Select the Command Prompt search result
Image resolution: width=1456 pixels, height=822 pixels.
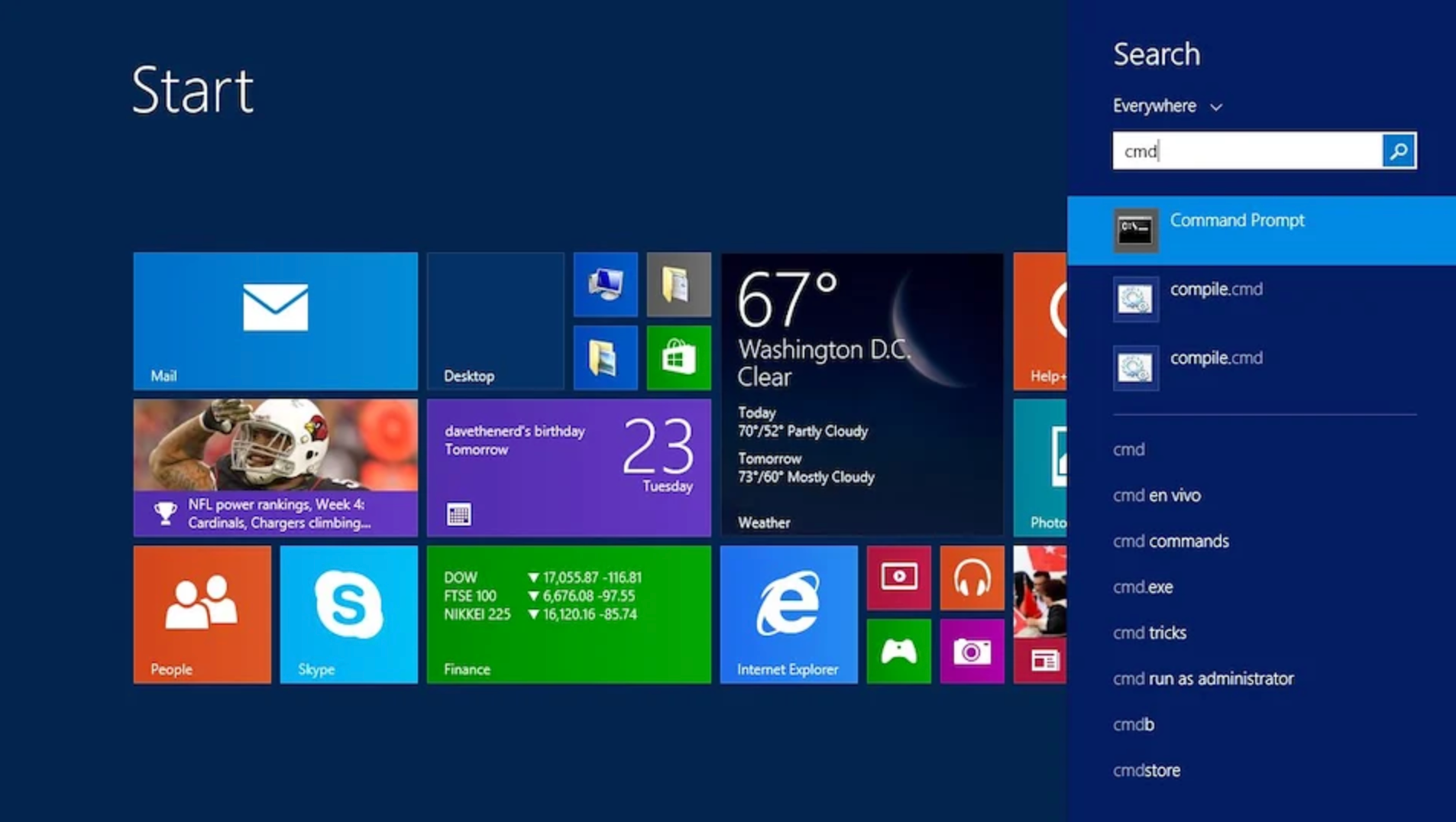tap(1261, 230)
